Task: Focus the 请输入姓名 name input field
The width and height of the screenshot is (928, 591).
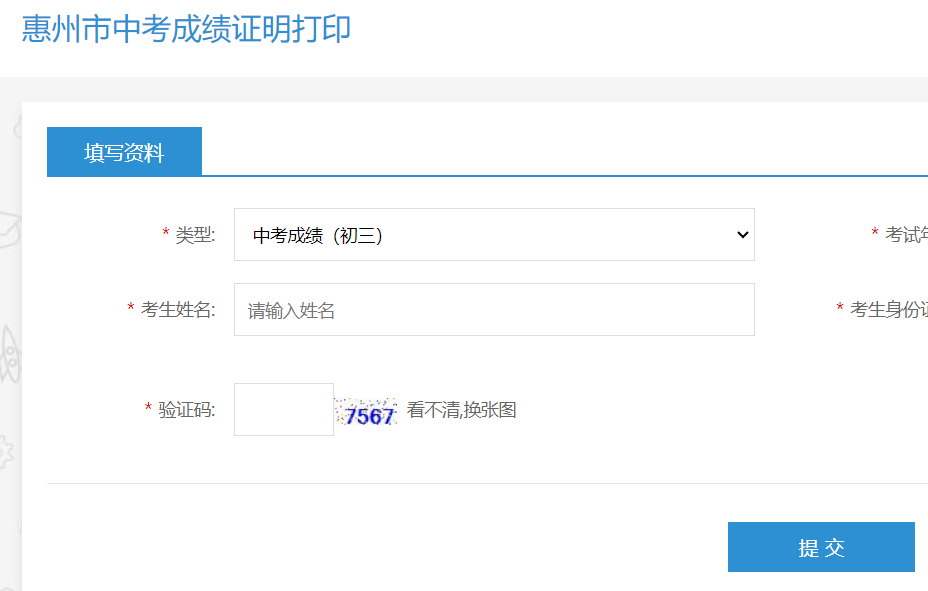Action: [493, 310]
